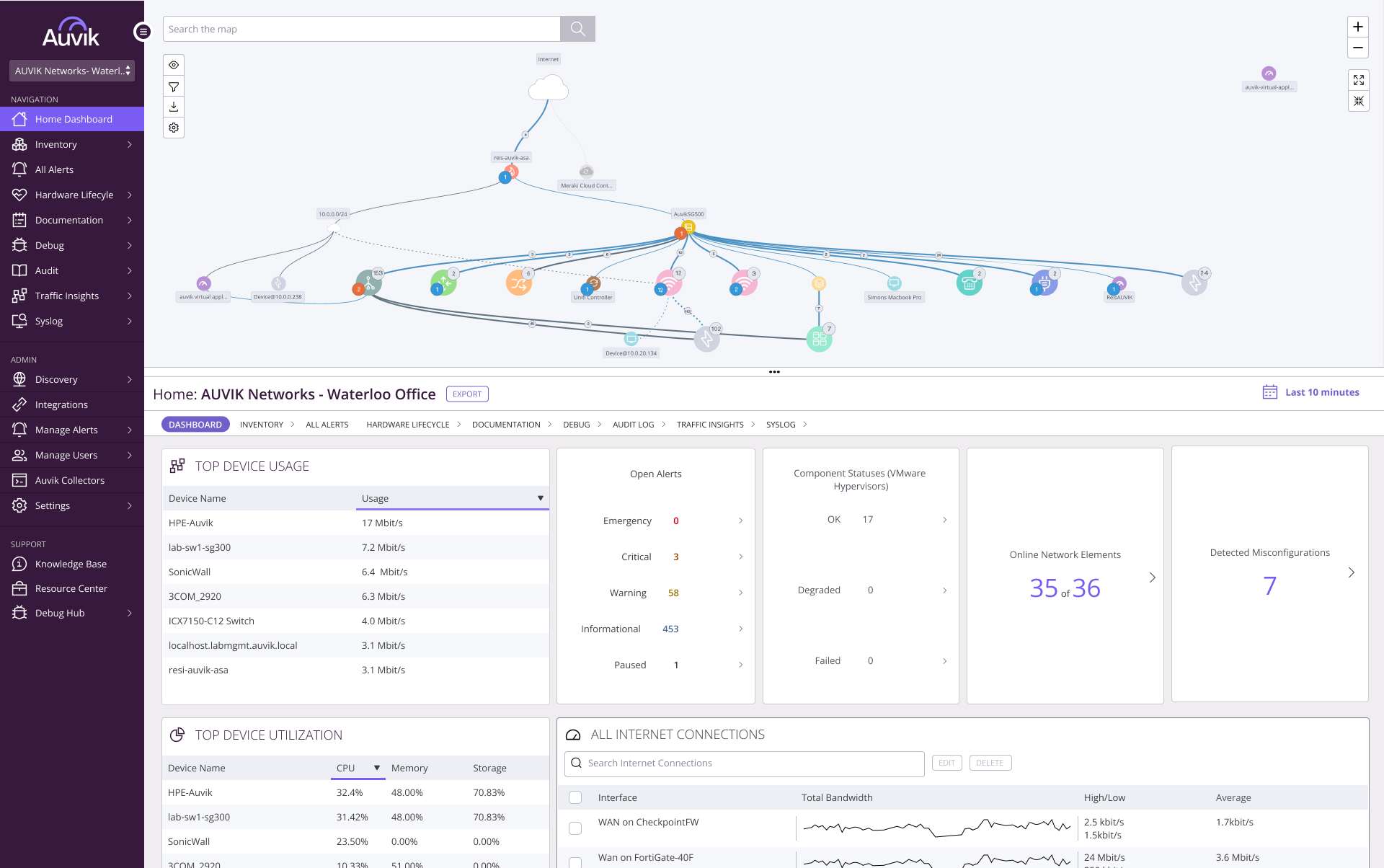Image resolution: width=1384 pixels, height=868 pixels.
Task: Collapse the sidebar using hamburger icon
Action: (x=143, y=32)
